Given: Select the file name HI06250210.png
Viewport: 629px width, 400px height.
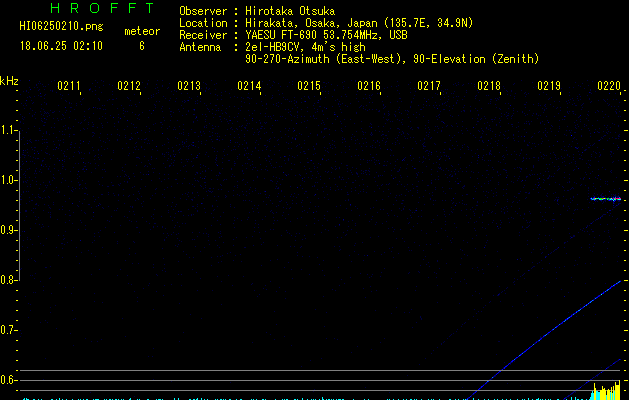Looking at the screenshot, I should pos(61,27).
